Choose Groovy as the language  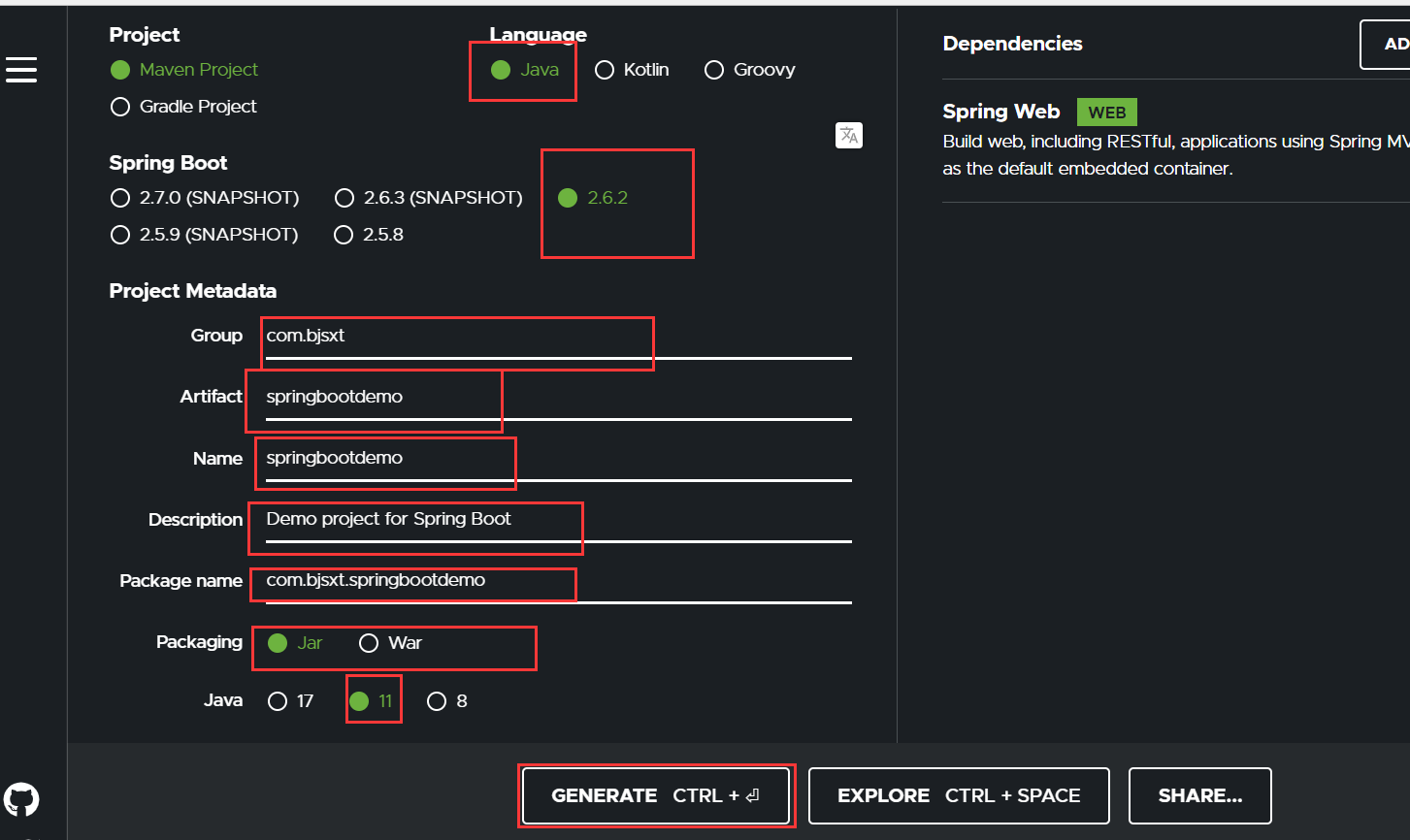(x=750, y=70)
